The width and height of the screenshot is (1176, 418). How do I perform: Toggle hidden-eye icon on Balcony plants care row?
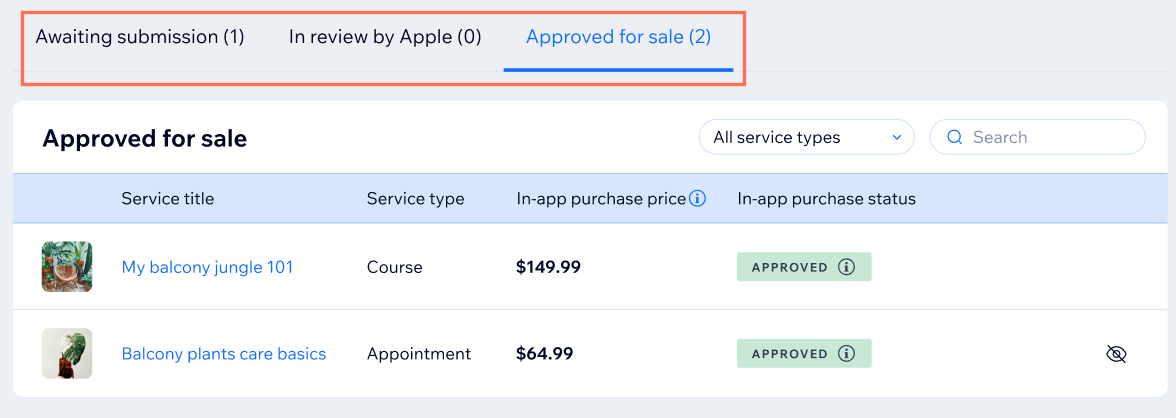(1117, 354)
